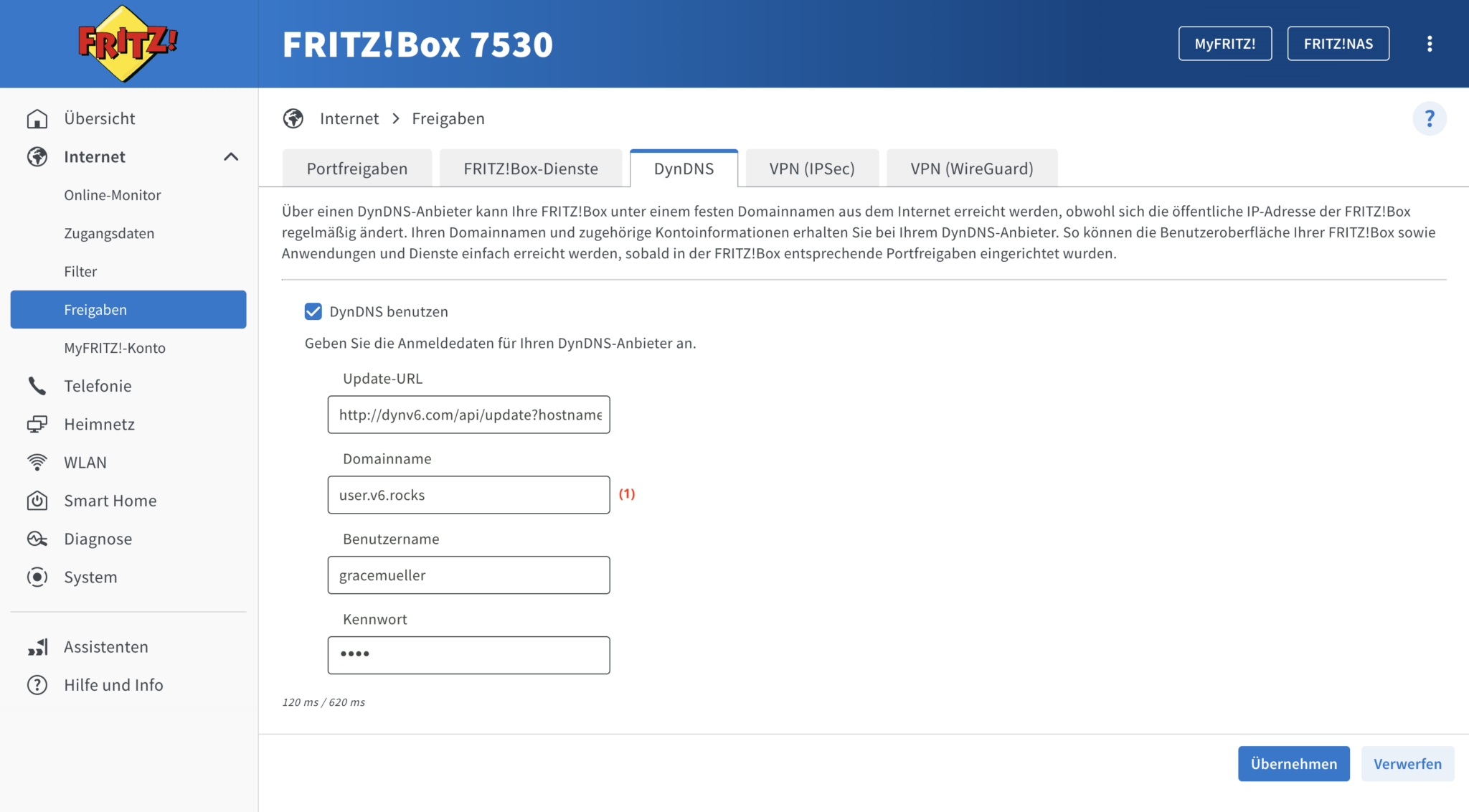Open the VPN (WireGuard) tab
Screen dimensions: 1469x812
click(971, 168)
